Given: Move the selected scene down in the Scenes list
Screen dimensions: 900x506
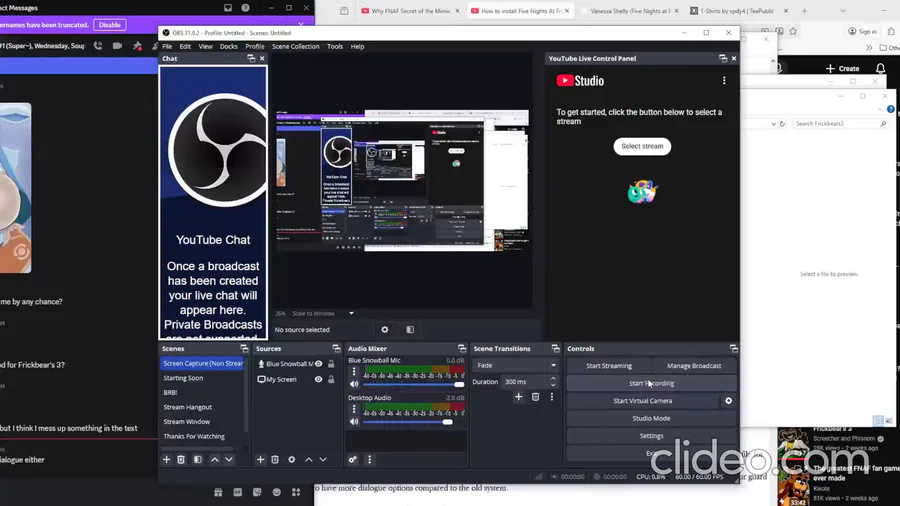Looking at the screenshot, I should [x=229, y=460].
